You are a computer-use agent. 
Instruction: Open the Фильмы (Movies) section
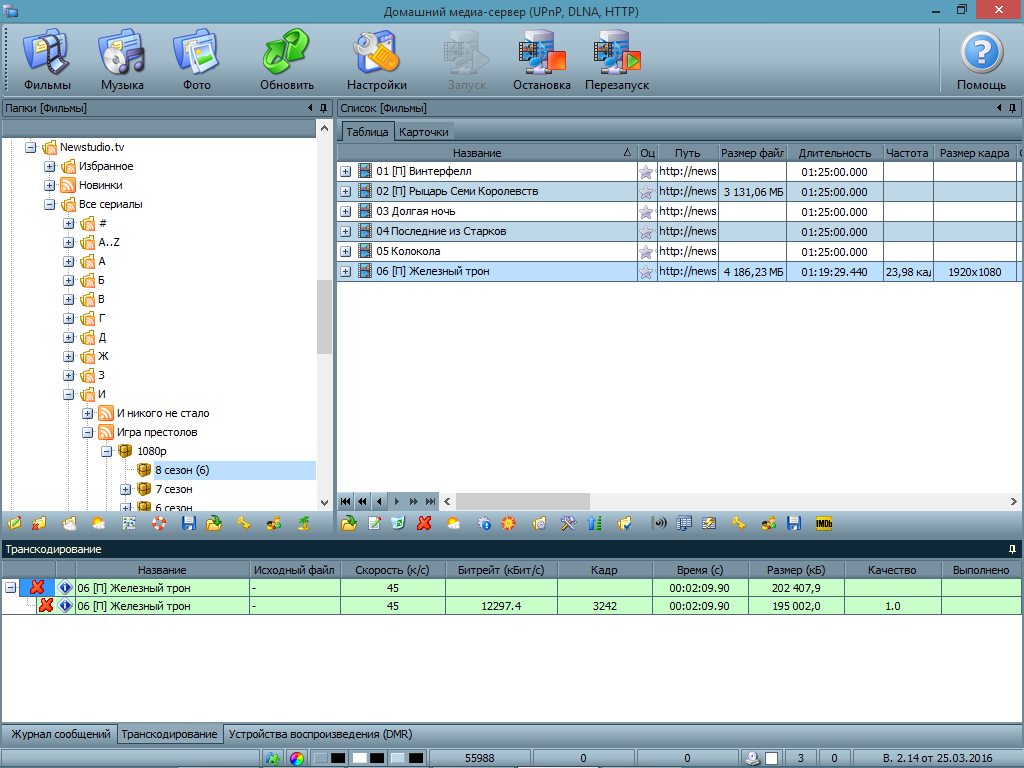click(x=47, y=60)
